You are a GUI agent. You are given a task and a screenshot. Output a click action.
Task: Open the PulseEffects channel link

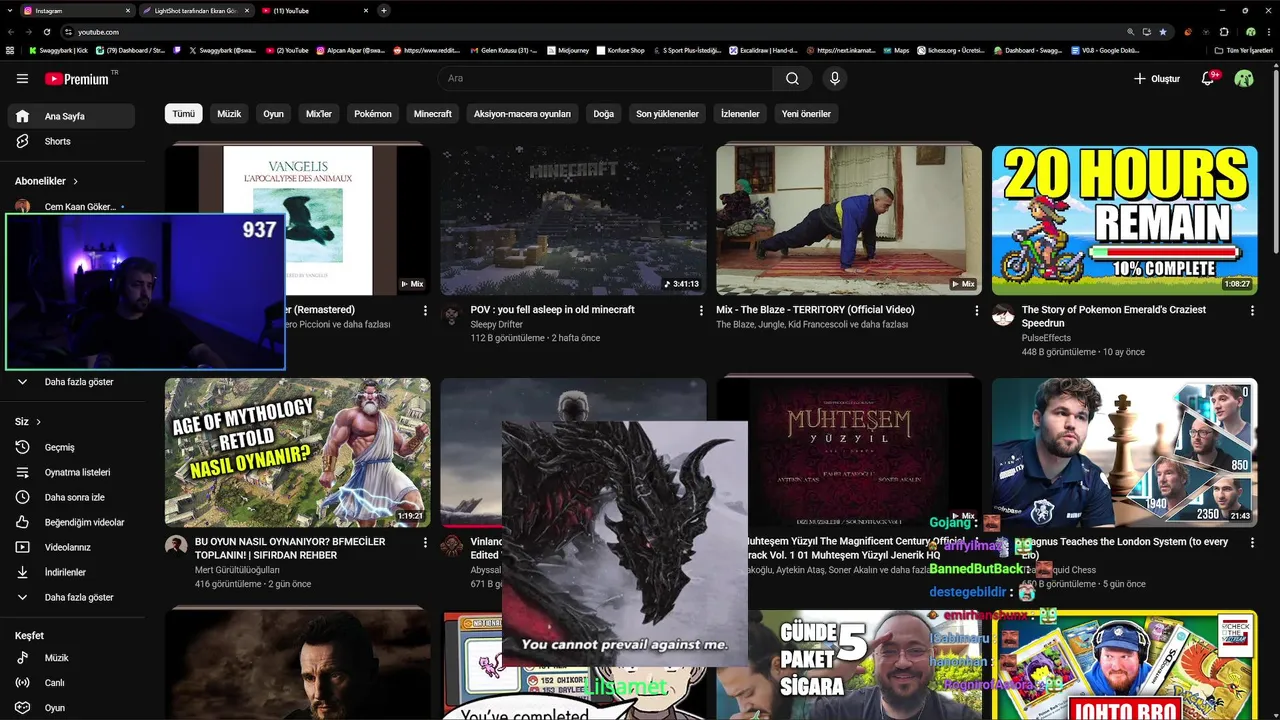[1046, 338]
